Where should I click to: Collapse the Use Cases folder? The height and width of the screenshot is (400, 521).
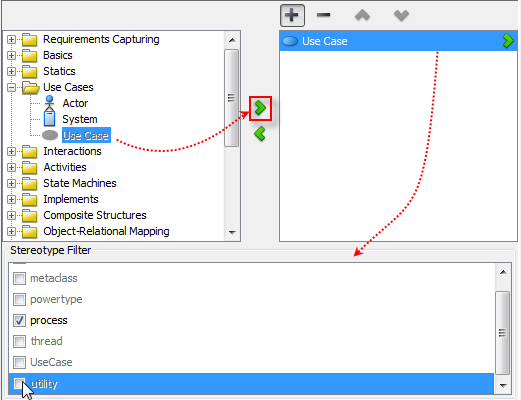coord(11,87)
